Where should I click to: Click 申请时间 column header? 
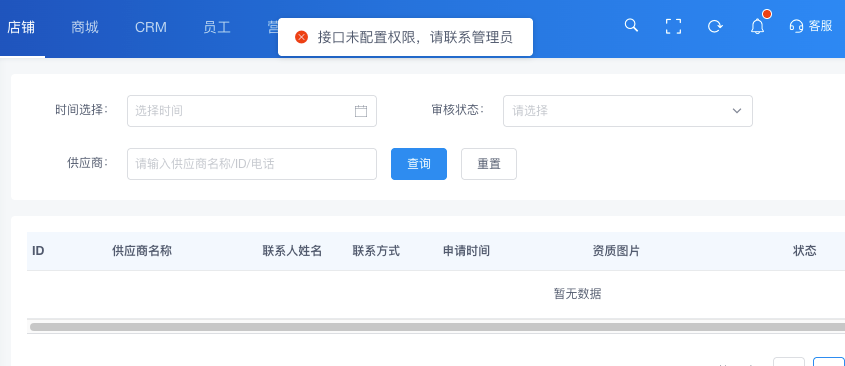click(466, 251)
